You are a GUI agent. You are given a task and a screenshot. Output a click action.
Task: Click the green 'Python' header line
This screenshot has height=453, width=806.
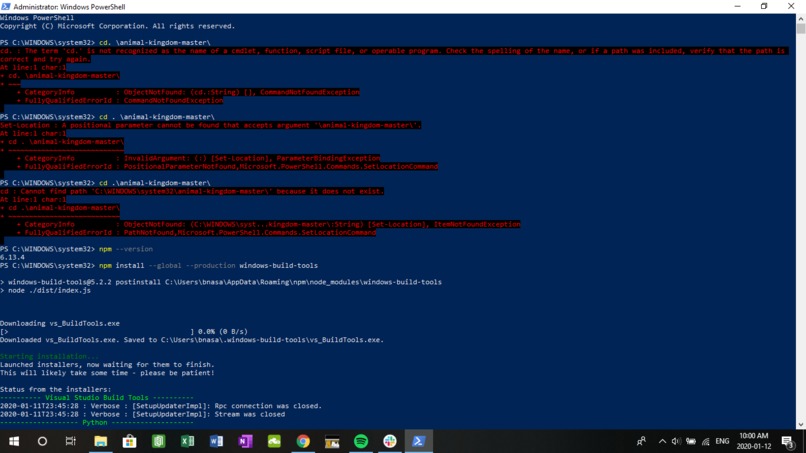(97, 422)
